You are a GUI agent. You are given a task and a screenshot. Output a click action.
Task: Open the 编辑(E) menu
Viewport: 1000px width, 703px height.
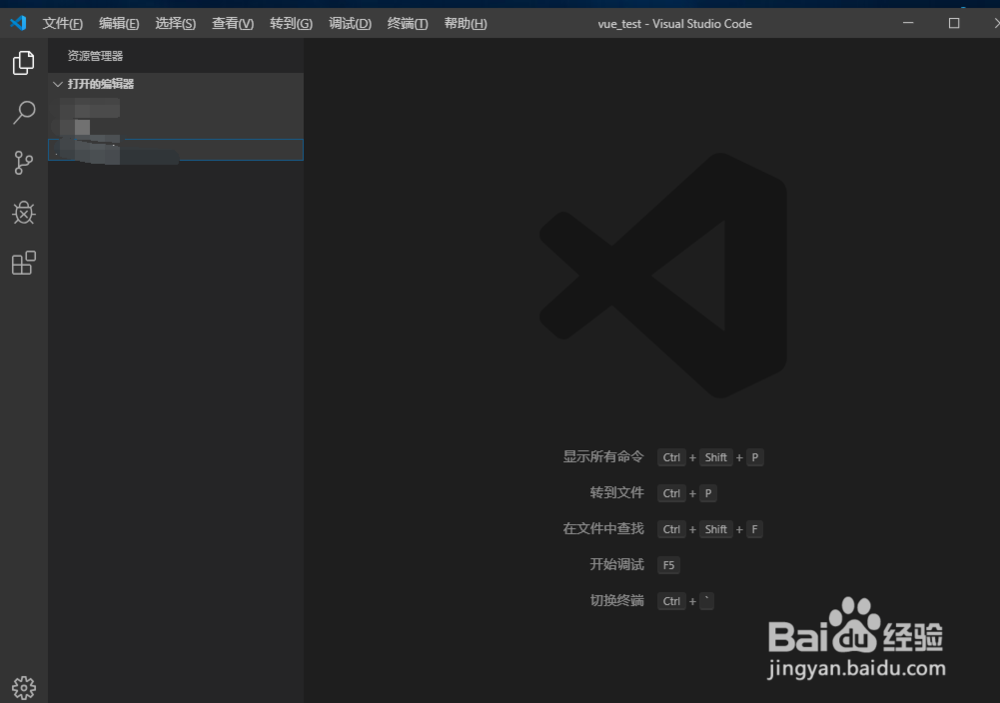tap(119, 24)
